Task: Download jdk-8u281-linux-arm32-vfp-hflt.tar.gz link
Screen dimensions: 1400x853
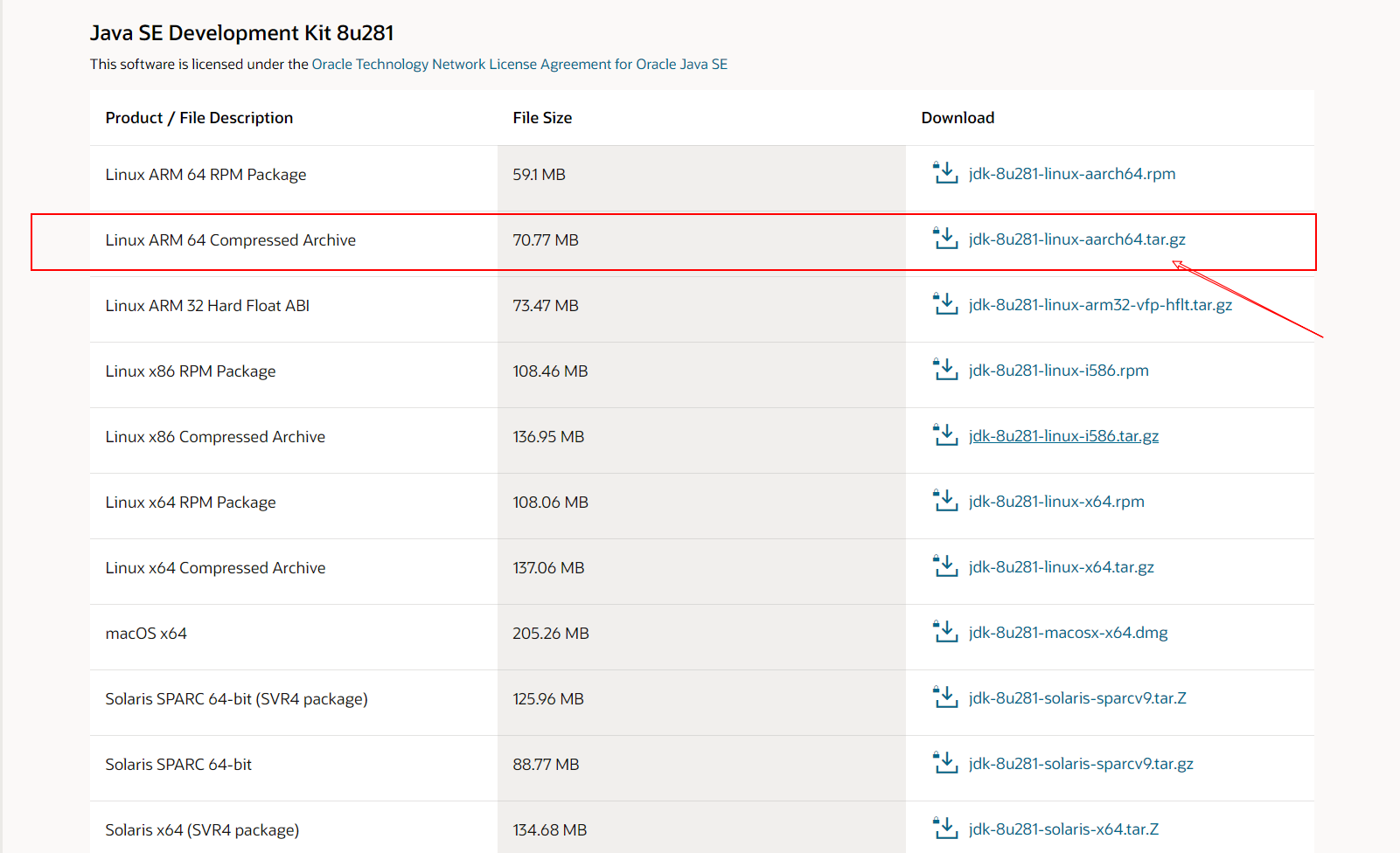Action: pos(1100,305)
